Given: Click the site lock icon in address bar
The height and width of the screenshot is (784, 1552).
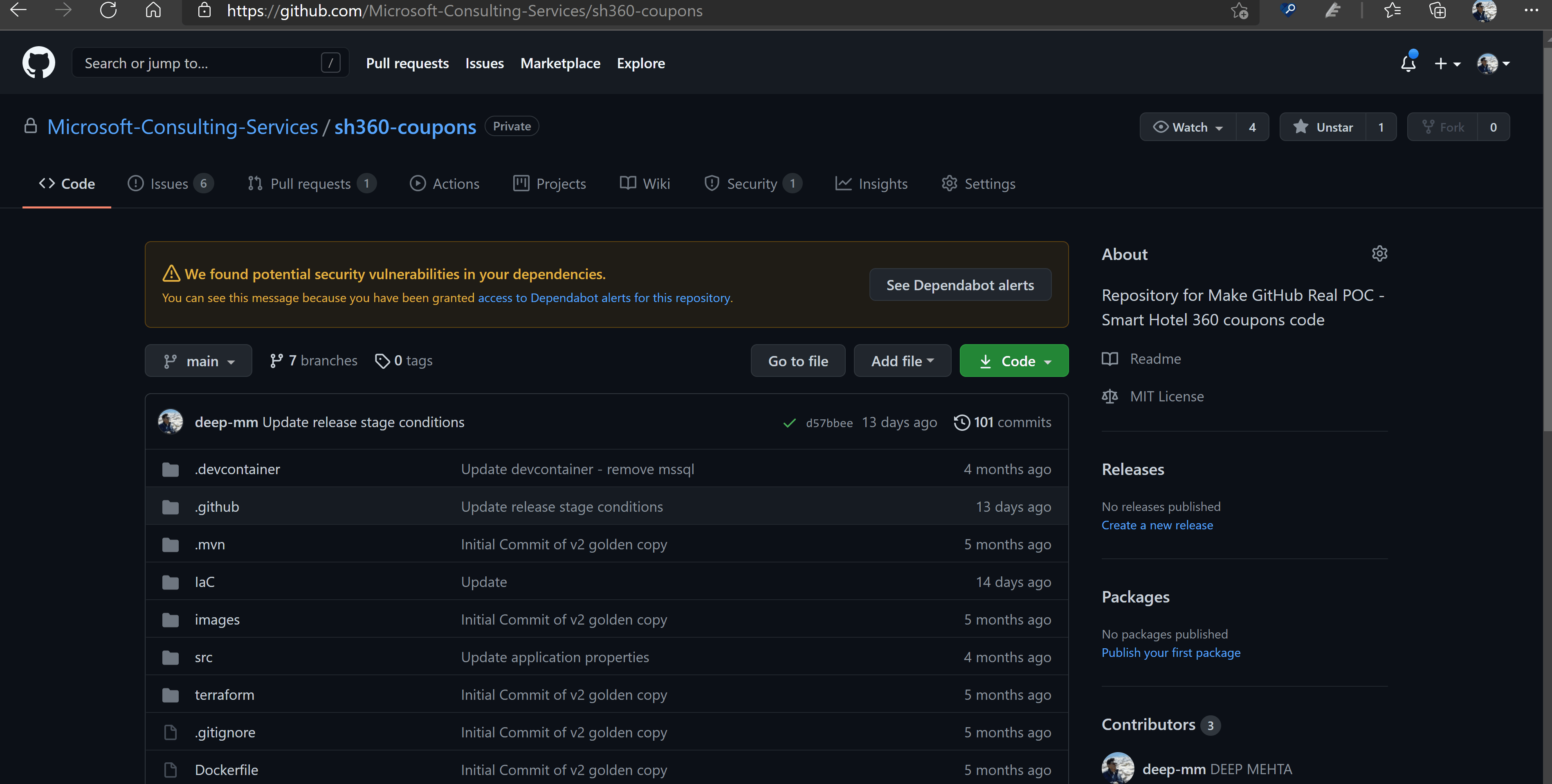Looking at the screenshot, I should (x=204, y=10).
